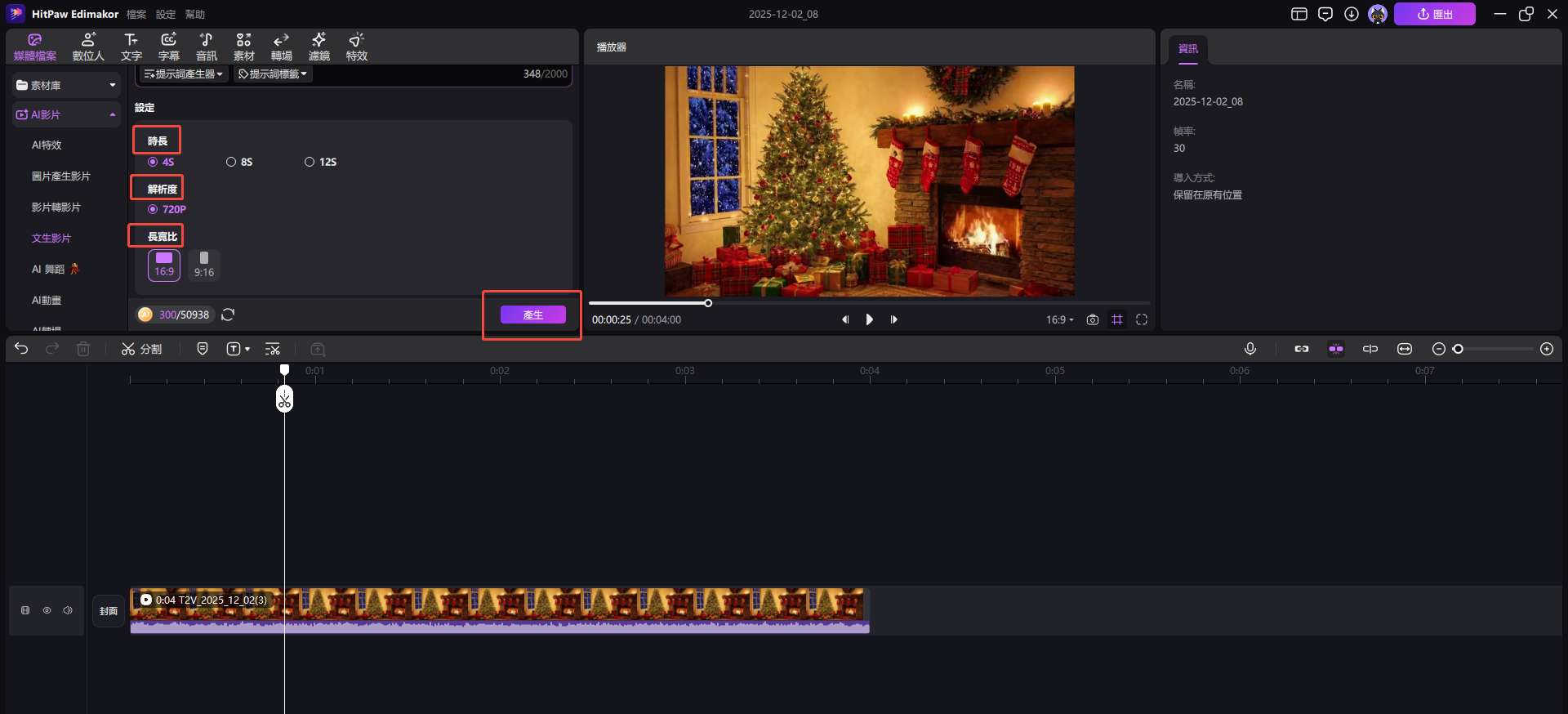This screenshot has height=714, width=1568.
Task: Open the 濾鏡 filters panel
Action: 318,47
